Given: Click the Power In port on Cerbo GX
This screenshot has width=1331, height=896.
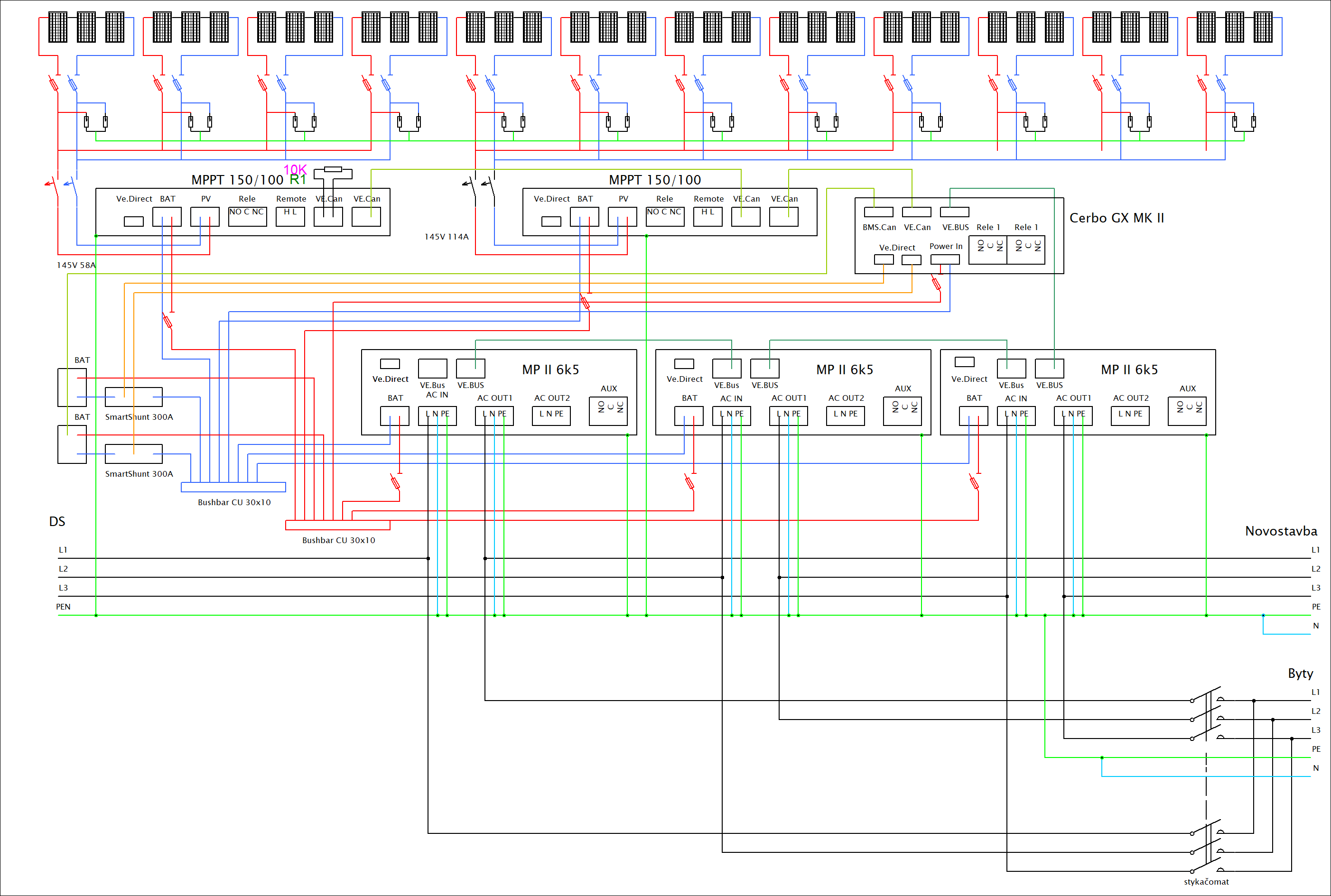Looking at the screenshot, I should point(945,259).
